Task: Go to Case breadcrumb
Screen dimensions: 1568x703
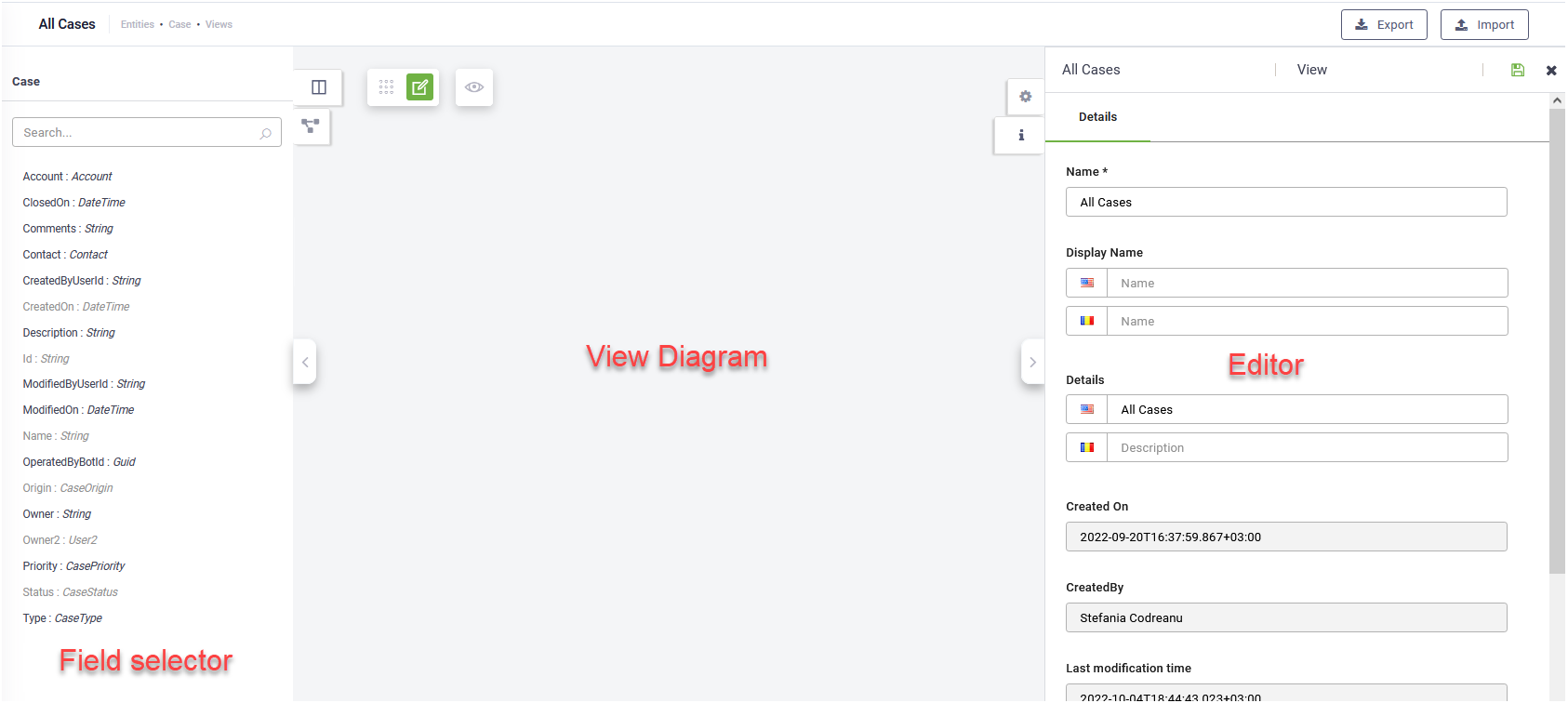Action: pos(179,25)
